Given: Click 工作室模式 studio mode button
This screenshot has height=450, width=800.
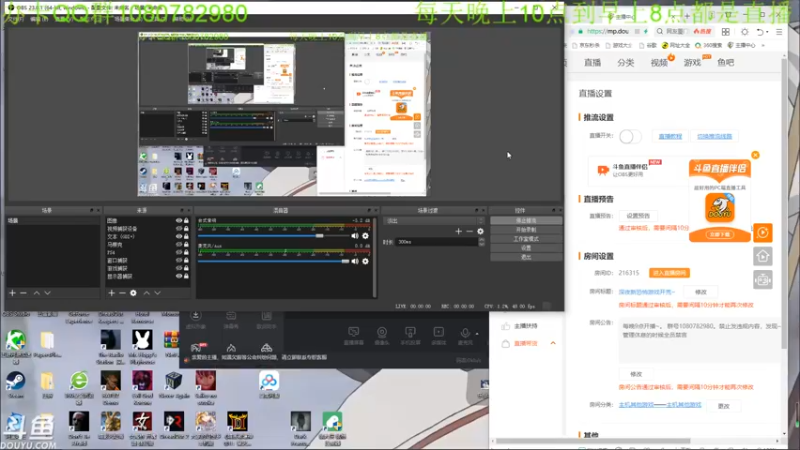Looking at the screenshot, I should coord(526,239).
